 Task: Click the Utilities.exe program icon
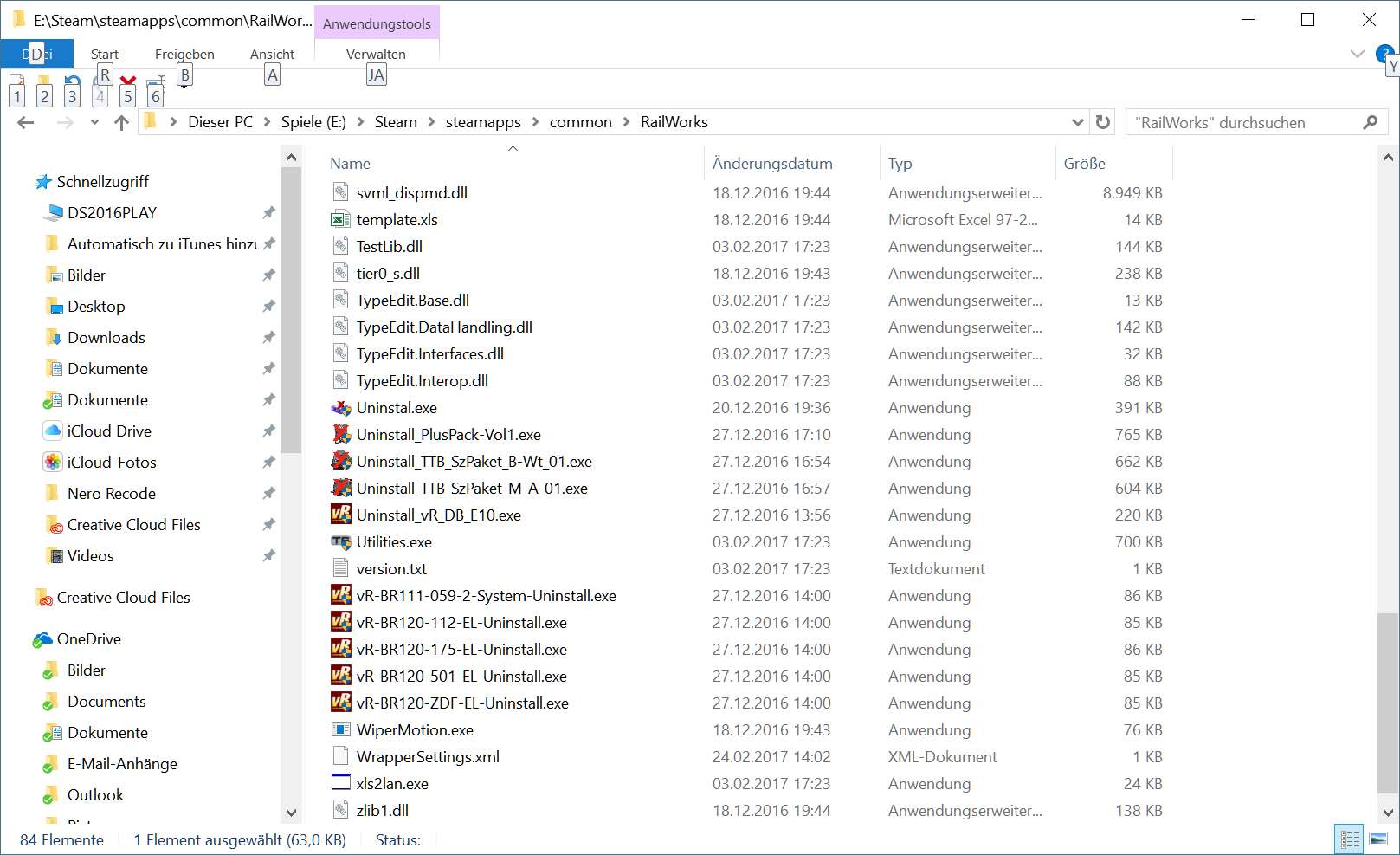pos(341,541)
